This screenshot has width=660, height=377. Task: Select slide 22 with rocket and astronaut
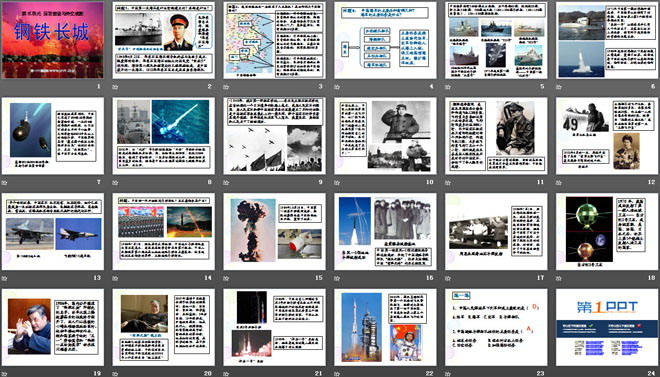pos(385,327)
